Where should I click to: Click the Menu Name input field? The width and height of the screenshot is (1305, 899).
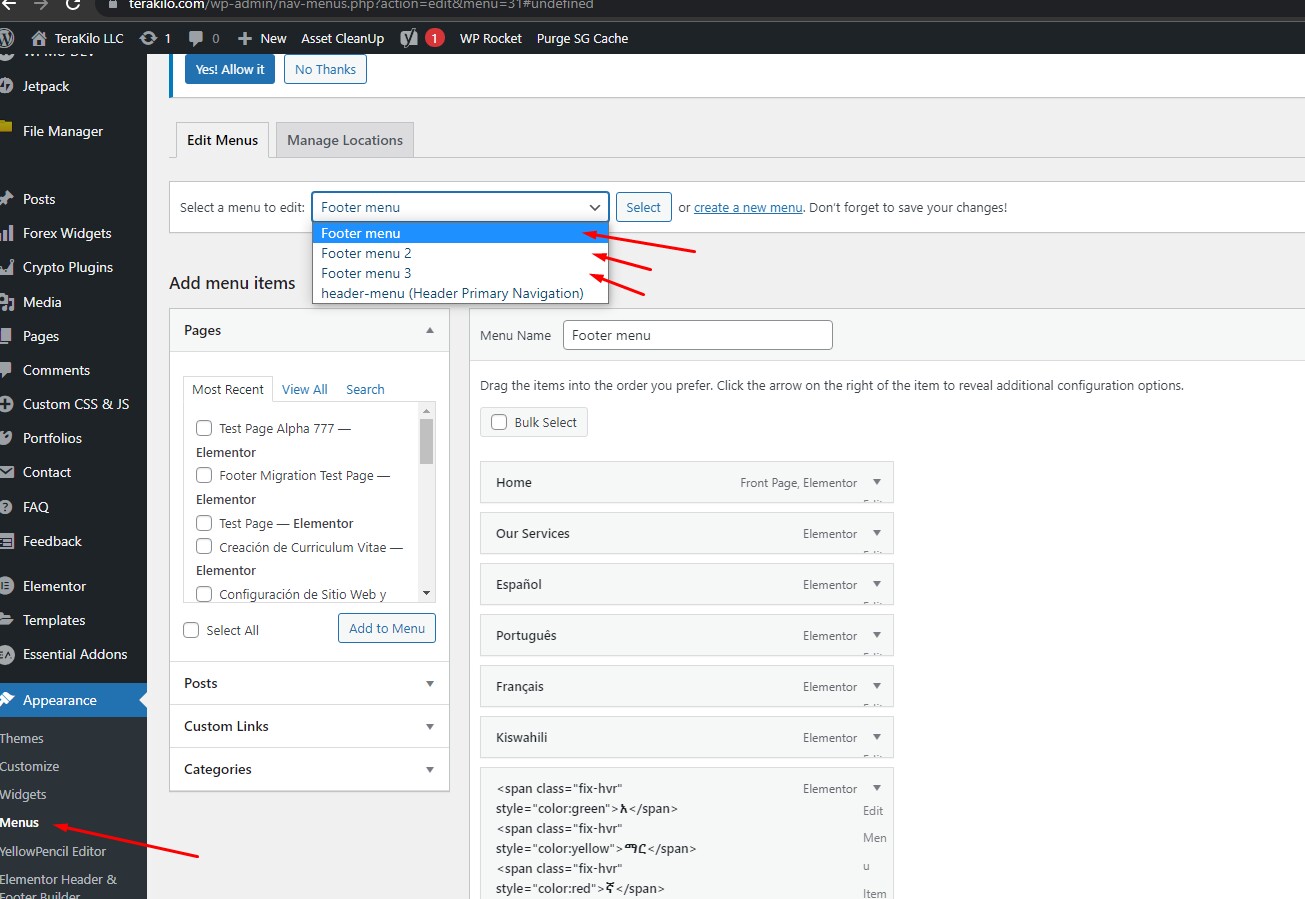[697, 335]
